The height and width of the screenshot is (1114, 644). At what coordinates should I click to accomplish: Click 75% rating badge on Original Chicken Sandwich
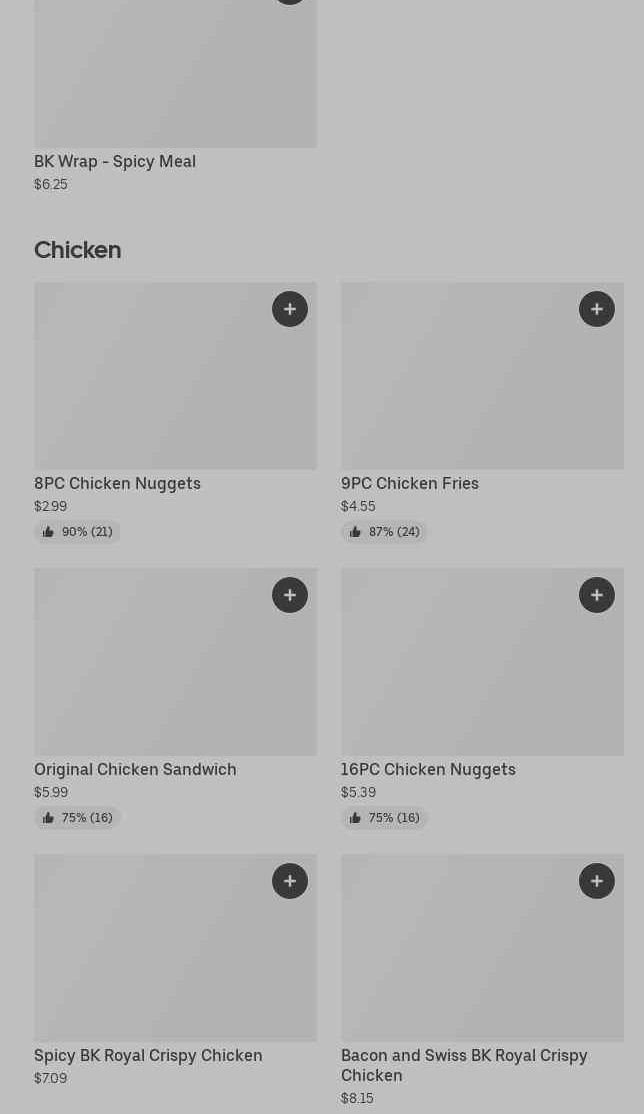click(77, 818)
